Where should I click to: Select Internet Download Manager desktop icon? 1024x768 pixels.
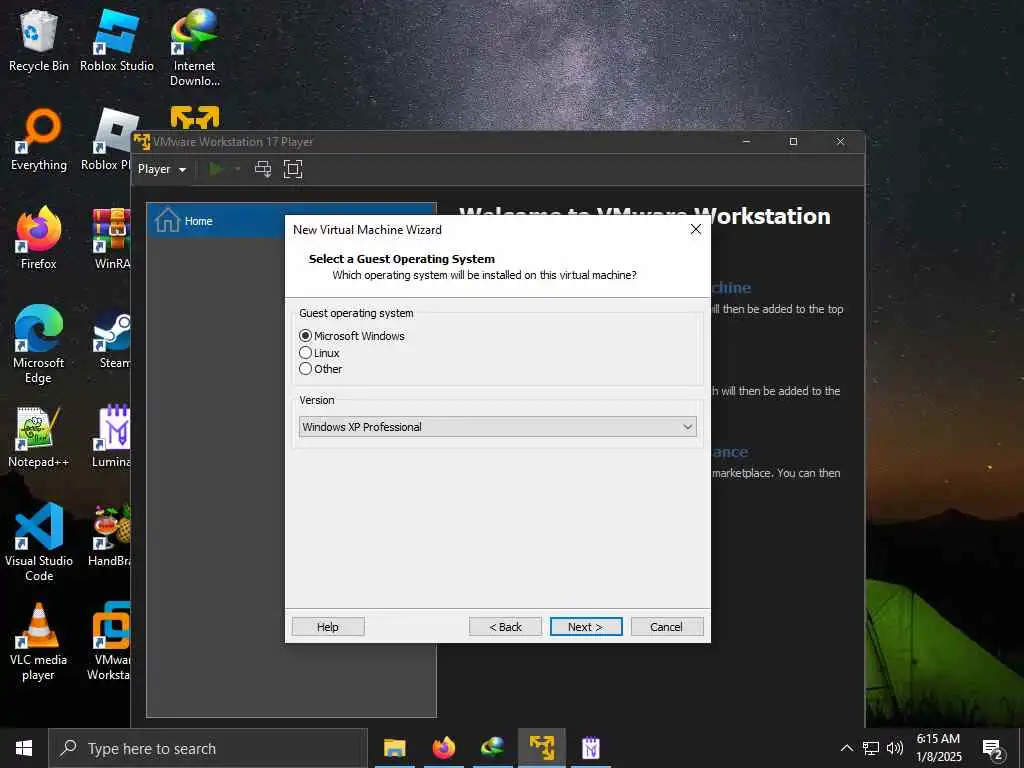195,47
